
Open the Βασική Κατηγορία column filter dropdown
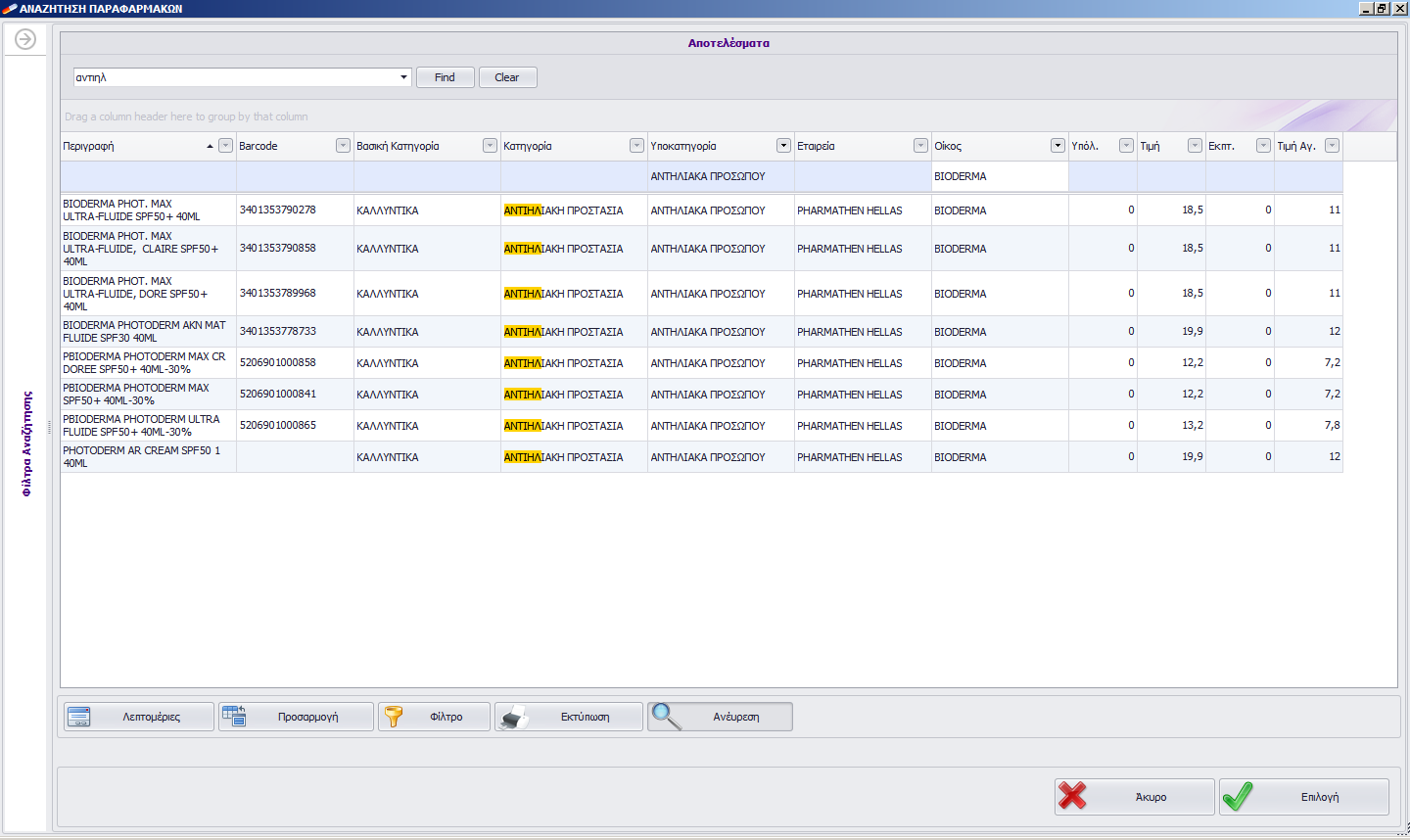click(490, 146)
